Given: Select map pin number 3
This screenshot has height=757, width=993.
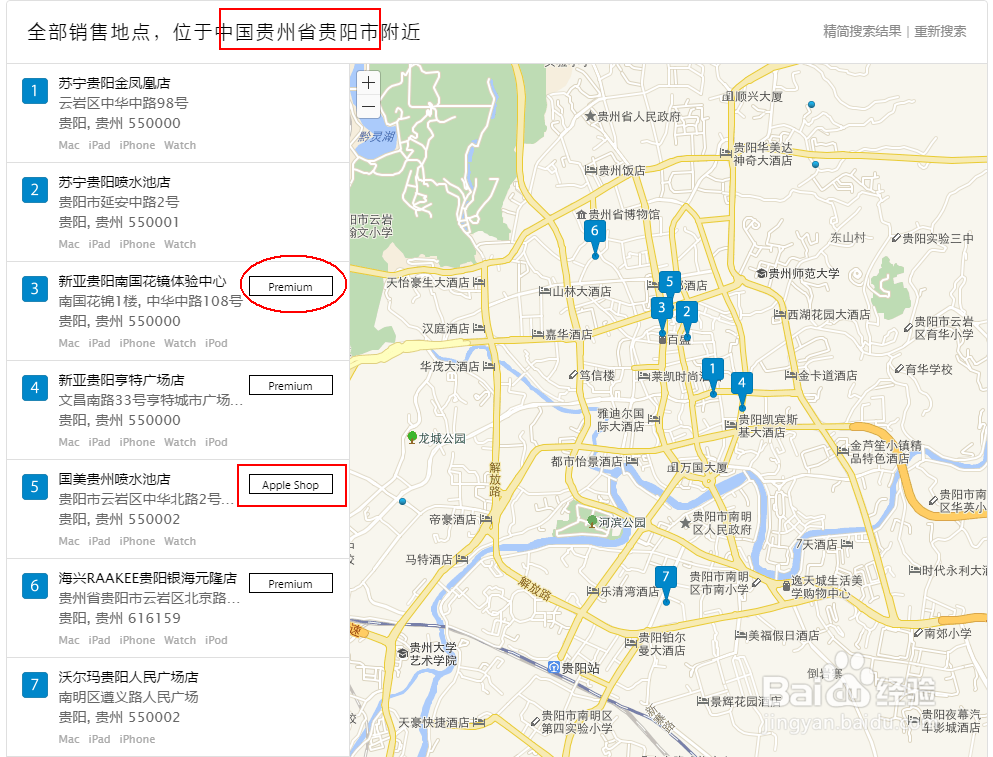Looking at the screenshot, I should pos(662,314).
